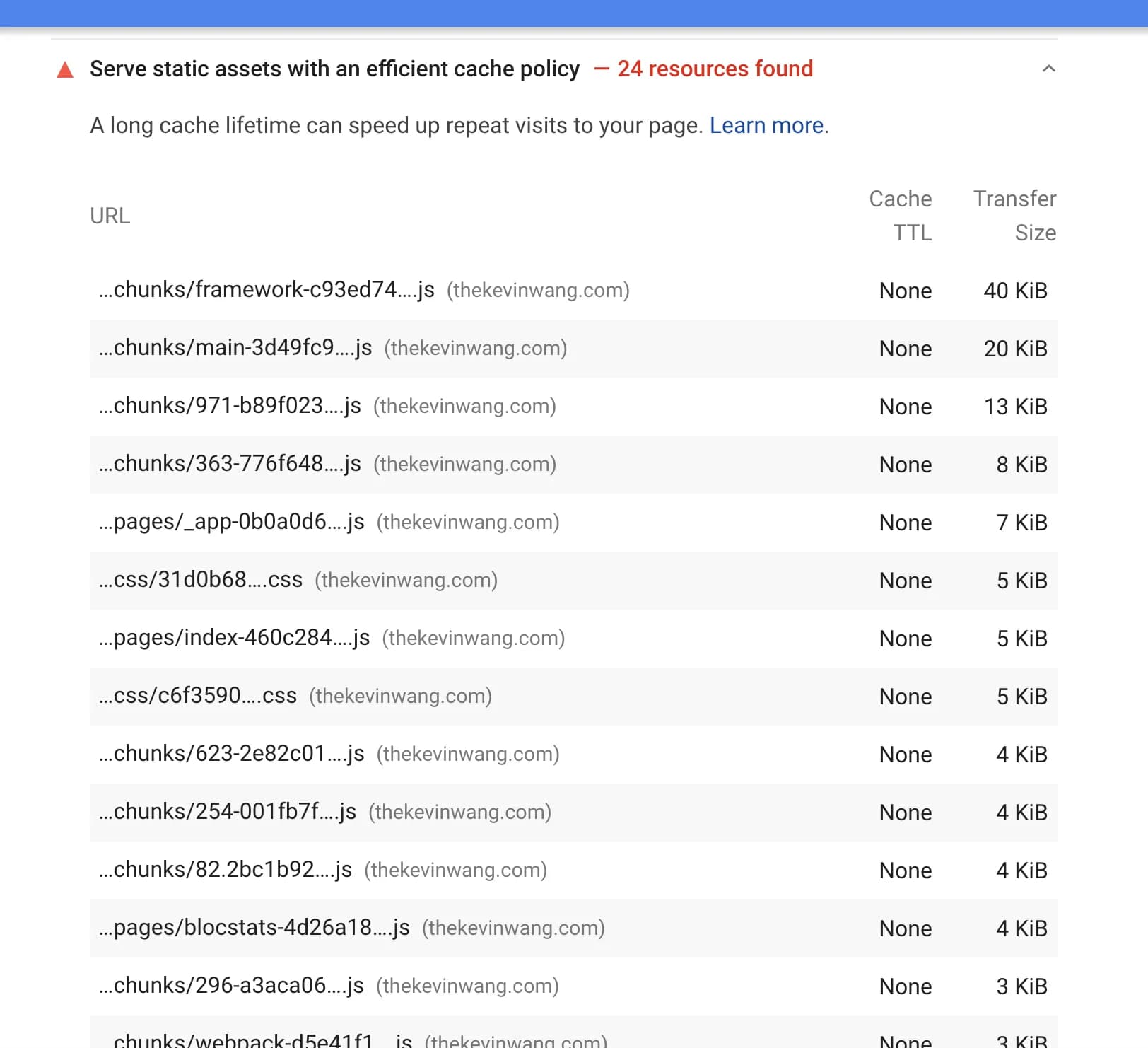Open the framework-c93ed74 js chunk URL
1148x1048 pixels.
tap(266, 290)
